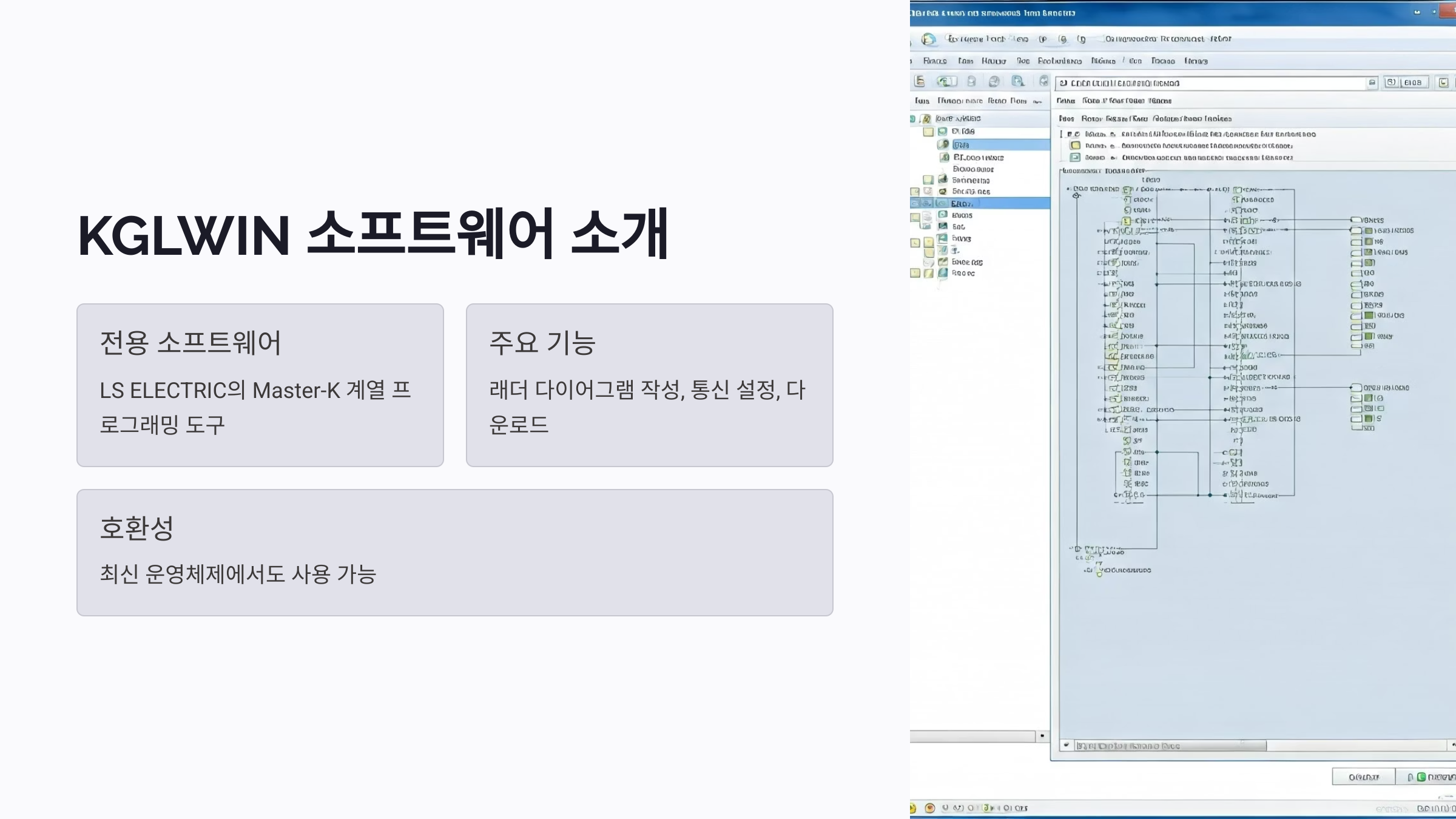Image resolution: width=1456 pixels, height=819 pixels.
Task: Click the blue magnifier page toolbar icon
Action: [x=1018, y=81]
